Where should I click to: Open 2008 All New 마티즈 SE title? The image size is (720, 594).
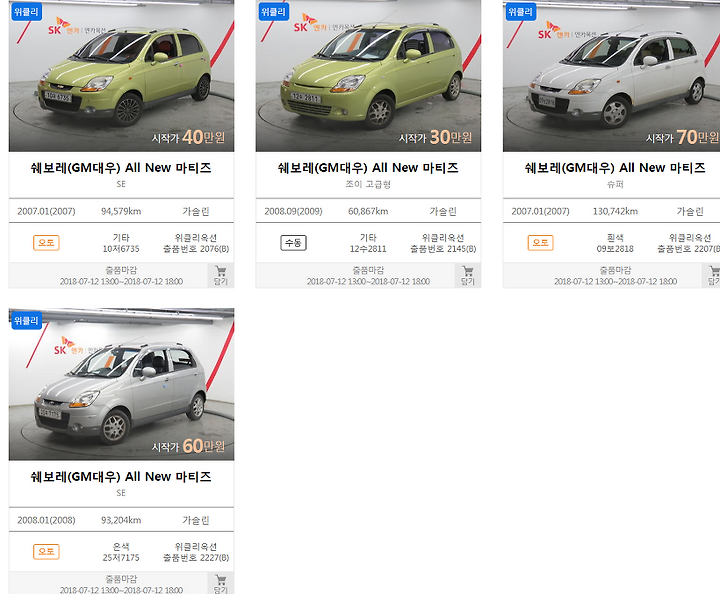(121, 477)
